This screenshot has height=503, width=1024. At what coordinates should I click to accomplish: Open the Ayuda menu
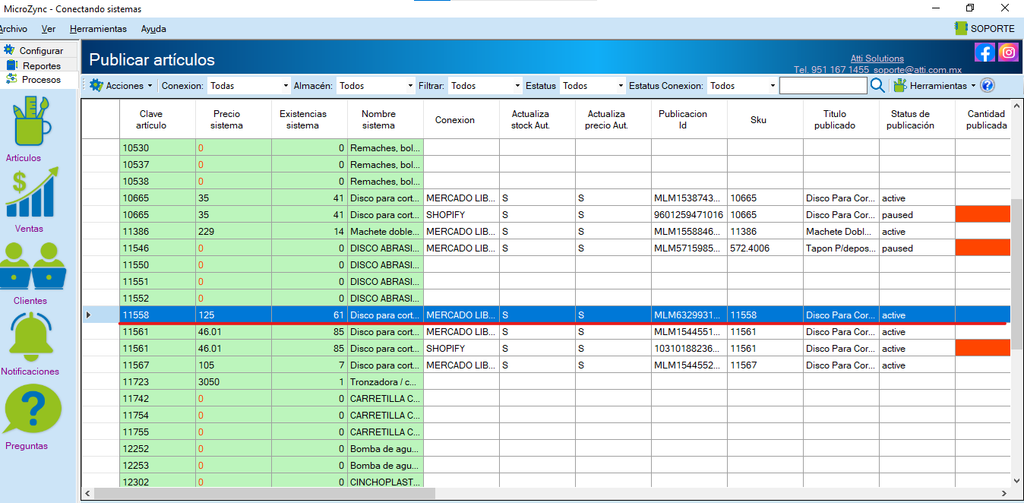153,29
